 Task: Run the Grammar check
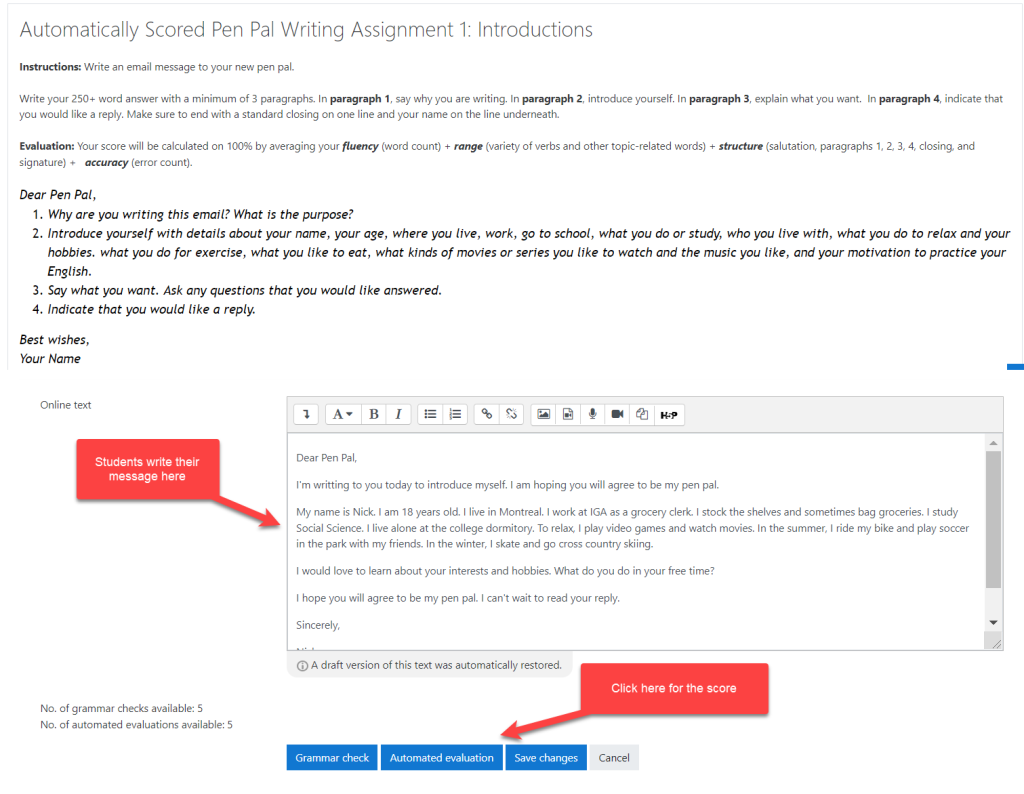tap(332, 757)
